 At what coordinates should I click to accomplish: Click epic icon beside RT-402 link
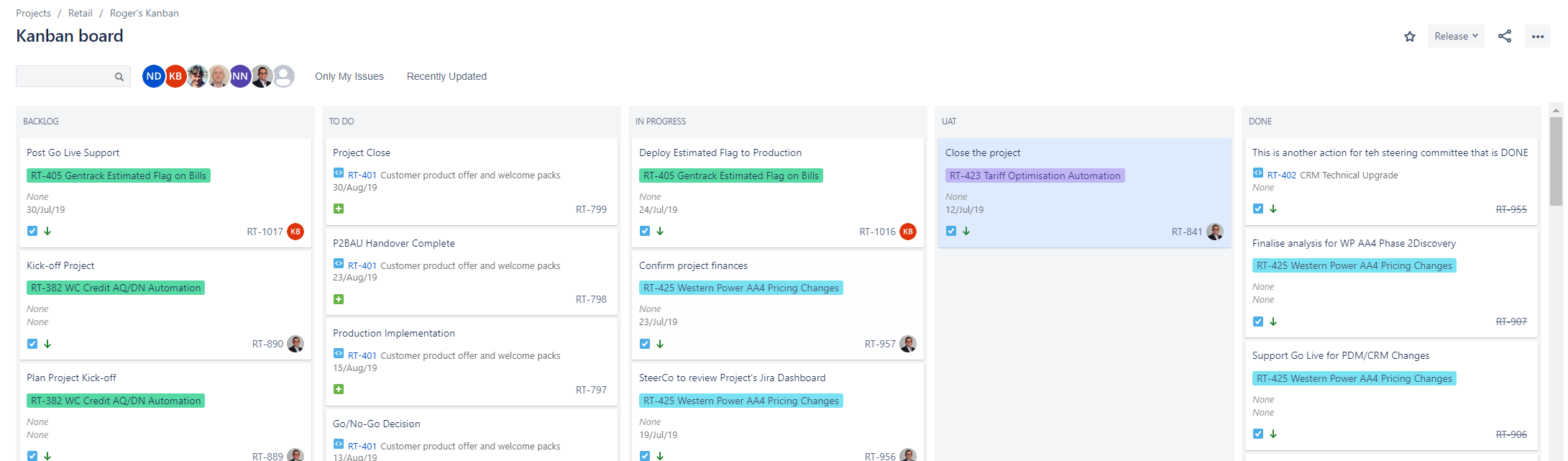(1258, 173)
